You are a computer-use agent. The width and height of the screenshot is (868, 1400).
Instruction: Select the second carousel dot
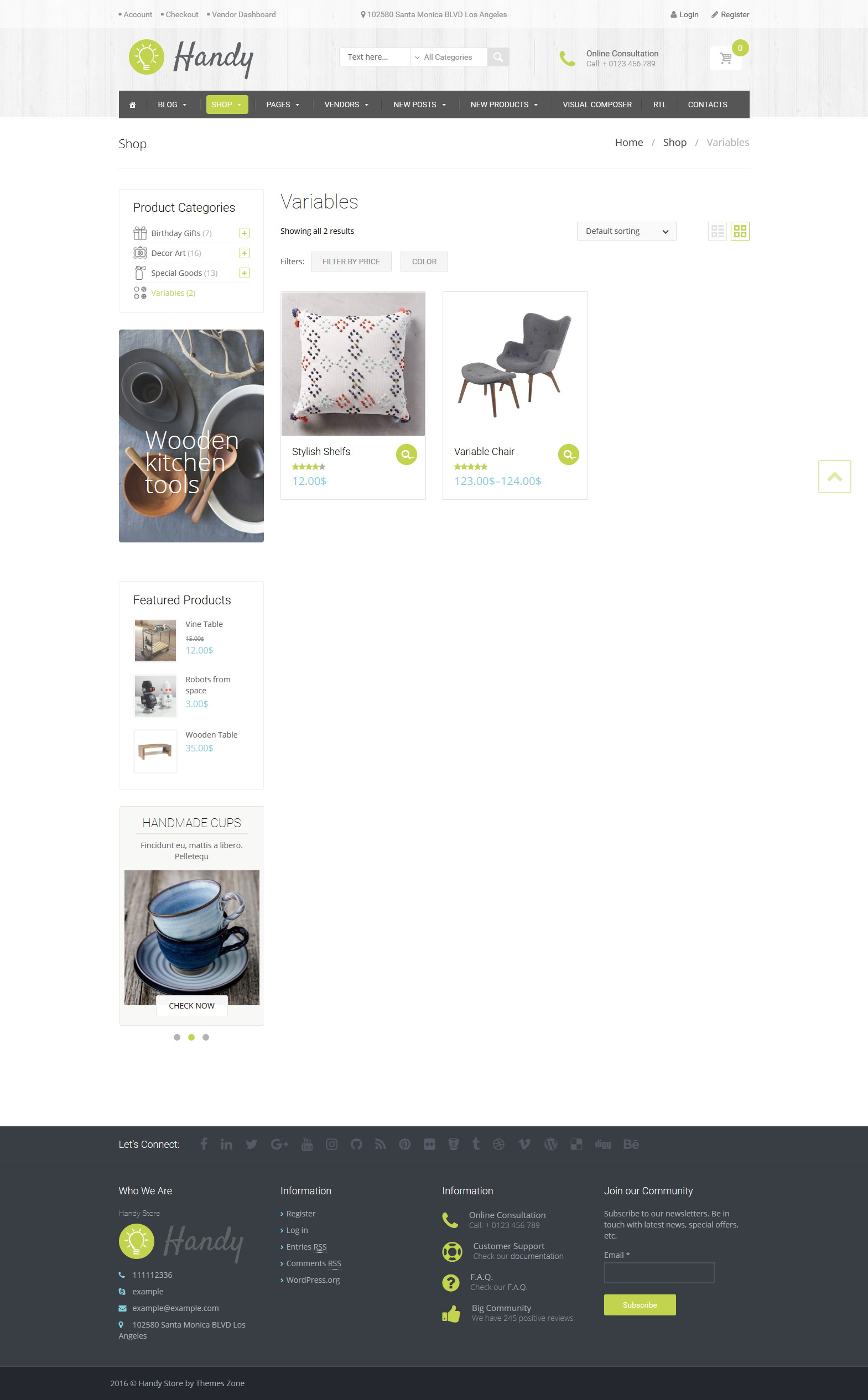191,1037
